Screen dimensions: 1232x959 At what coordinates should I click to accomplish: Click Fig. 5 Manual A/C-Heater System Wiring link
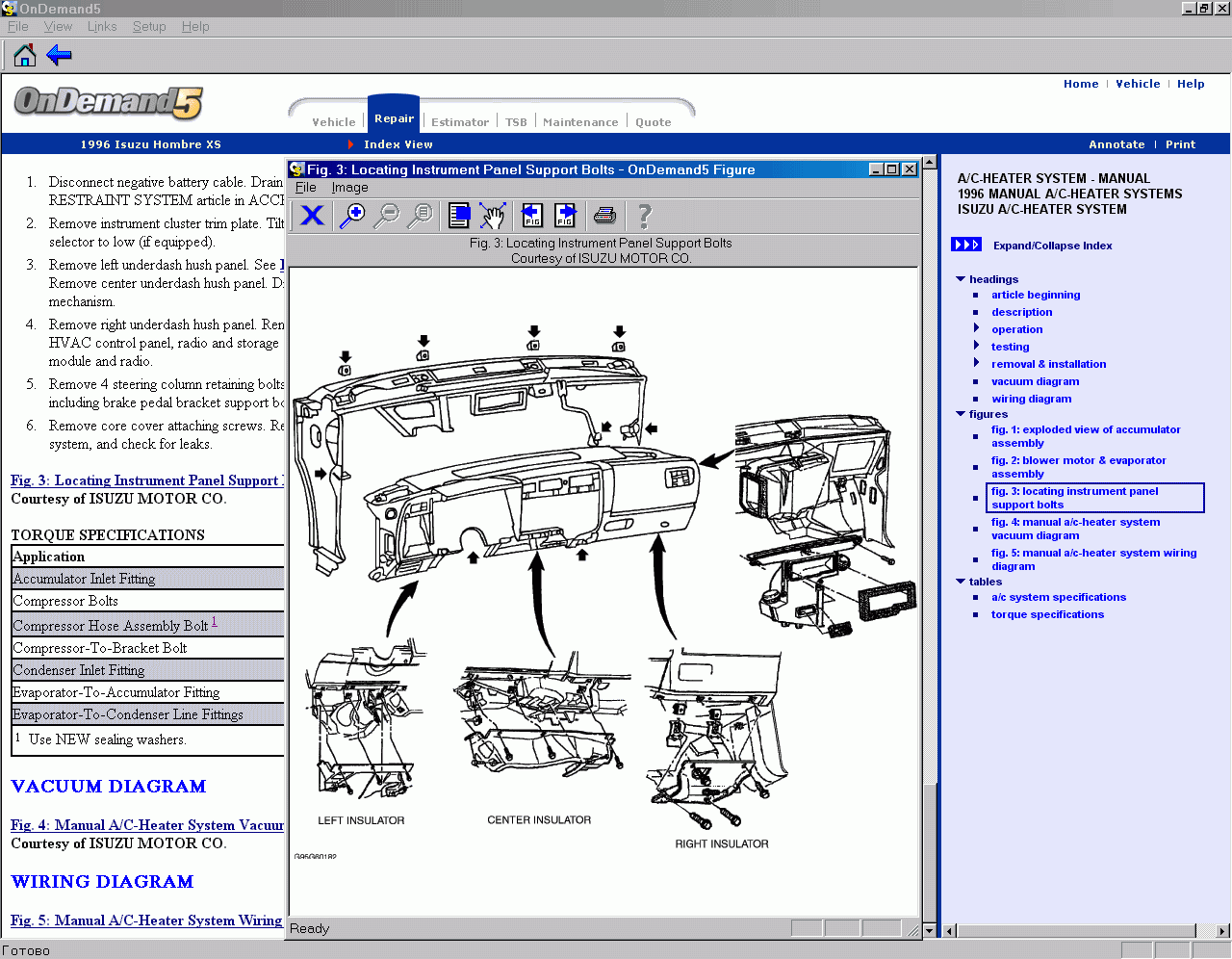click(x=147, y=920)
